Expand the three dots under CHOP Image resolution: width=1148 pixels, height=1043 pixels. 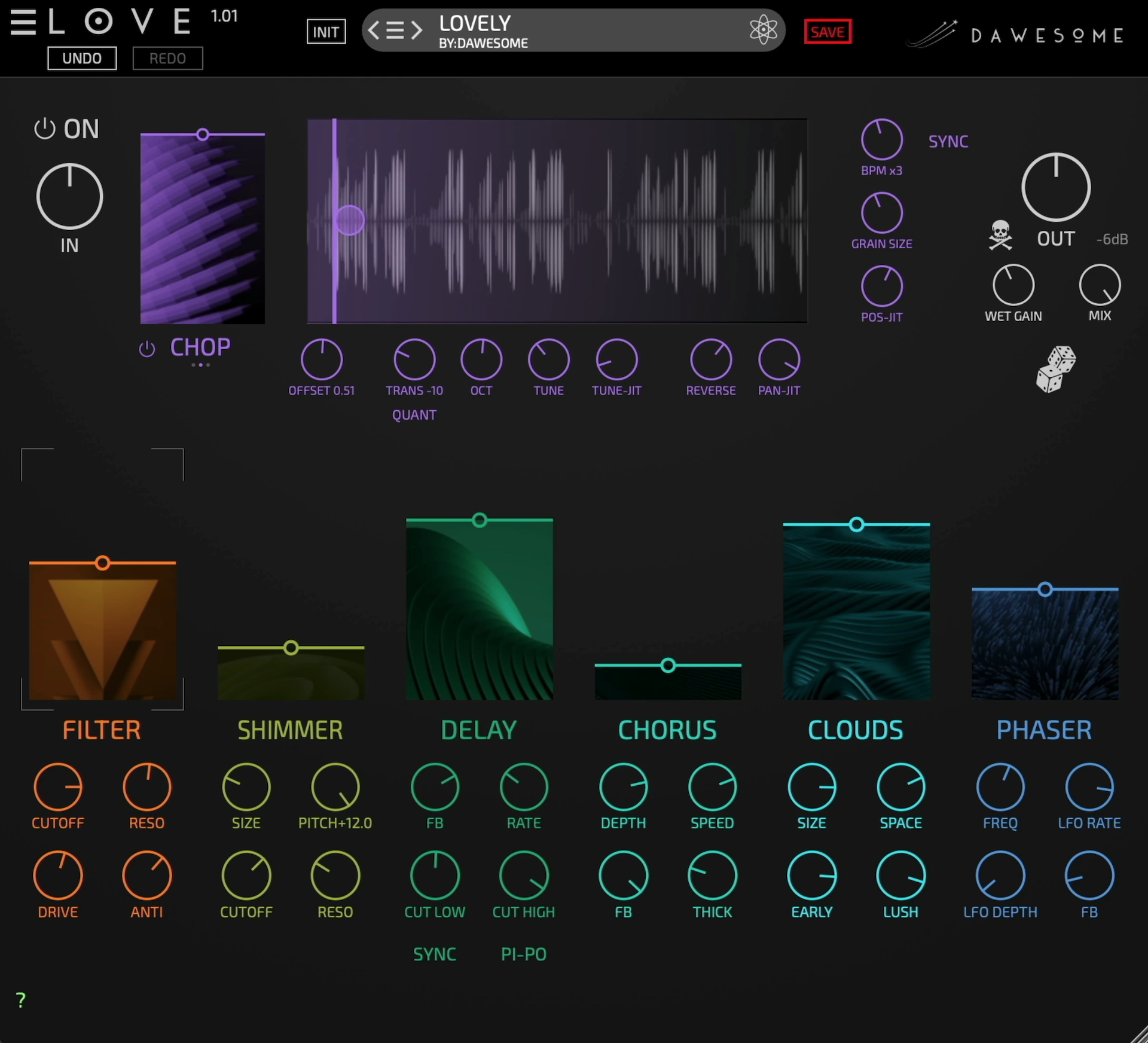(x=200, y=365)
